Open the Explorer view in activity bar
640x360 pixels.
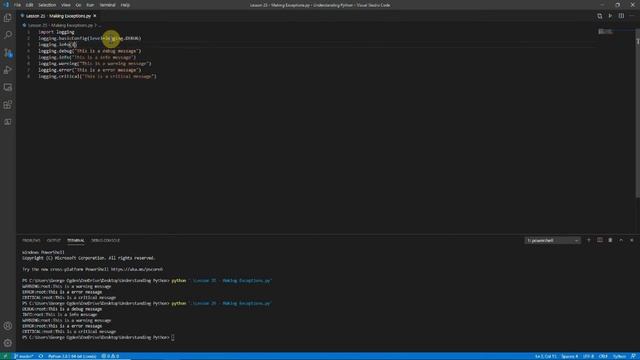click(x=8, y=18)
